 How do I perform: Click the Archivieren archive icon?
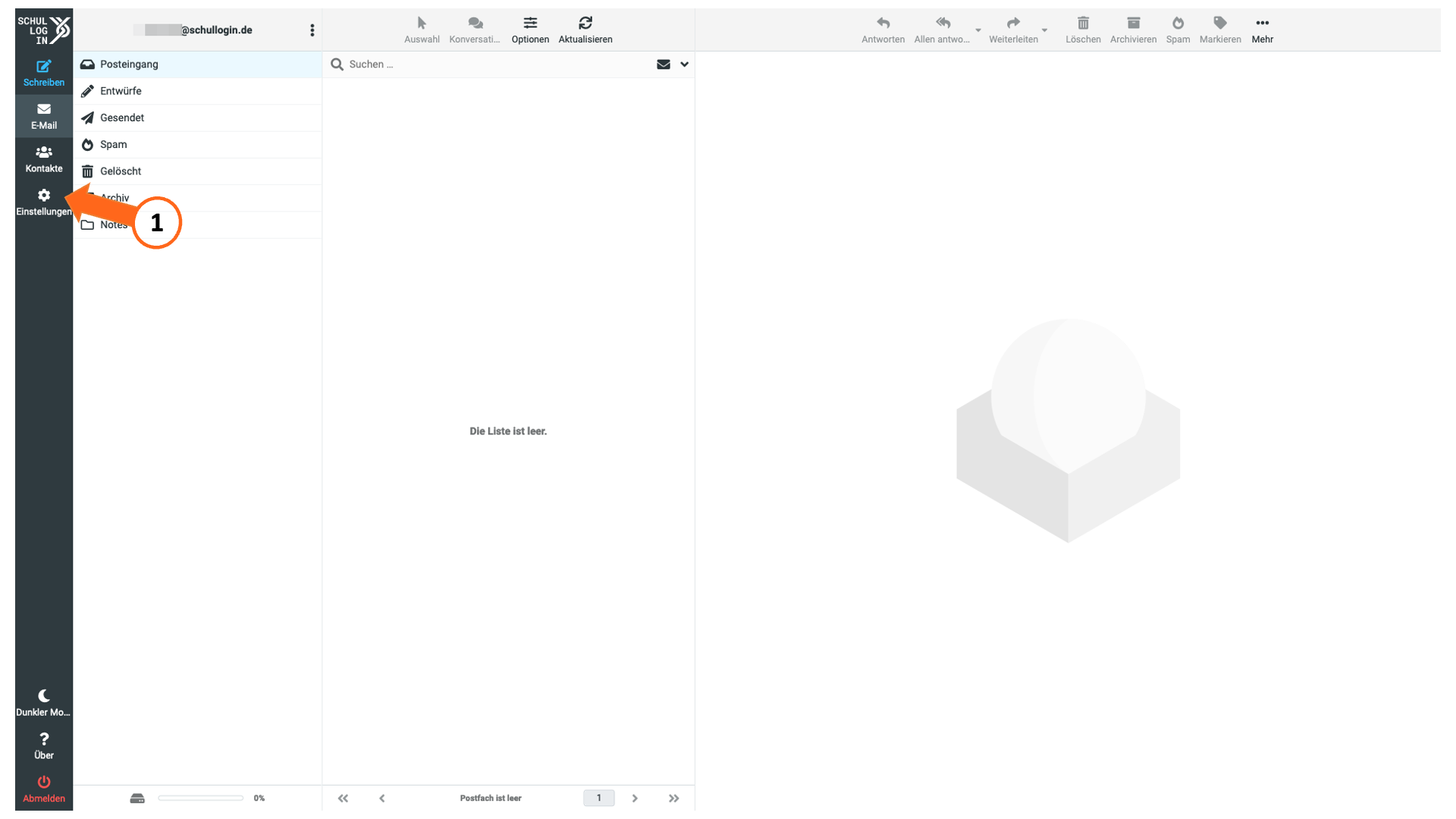(1133, 30)
